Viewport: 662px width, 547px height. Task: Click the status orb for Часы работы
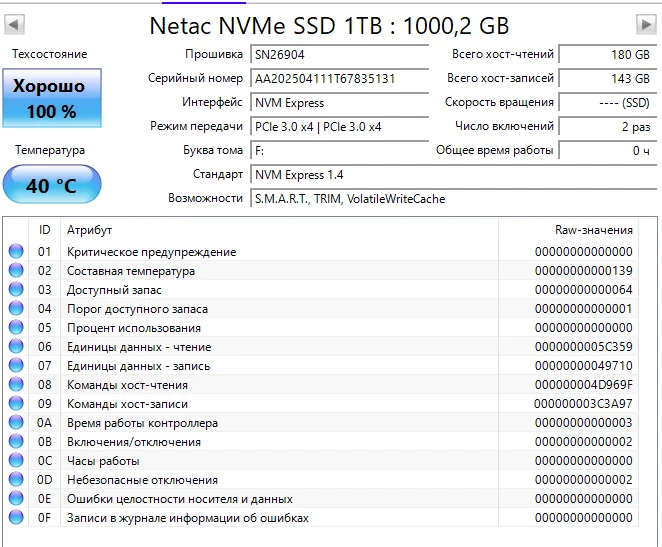click(x=16, y=461)
